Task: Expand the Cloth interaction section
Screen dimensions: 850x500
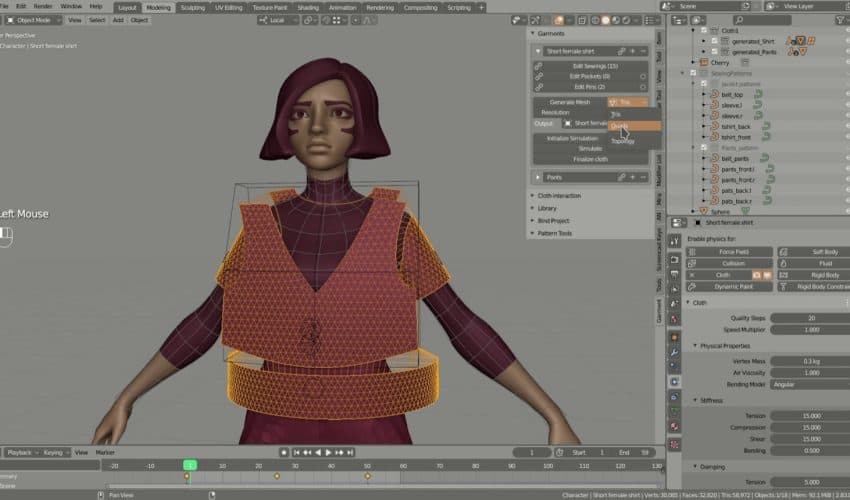Action: [x=560, y=195]
